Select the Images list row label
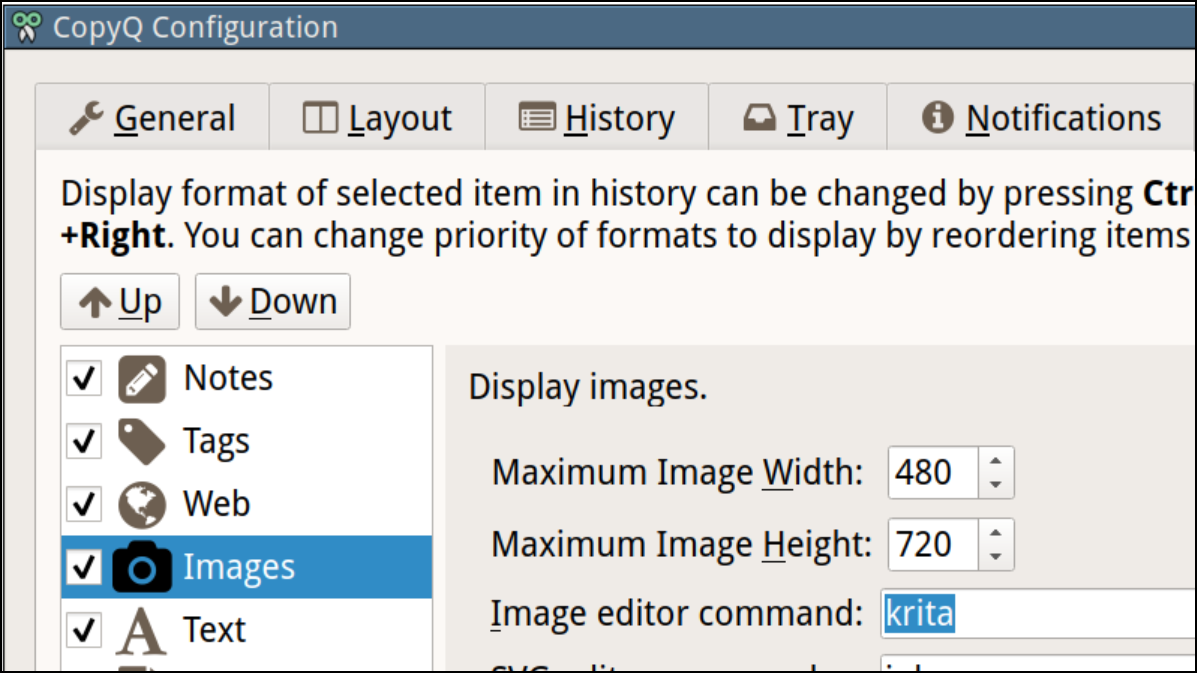1197x673 pixels. tap(239, 568)
